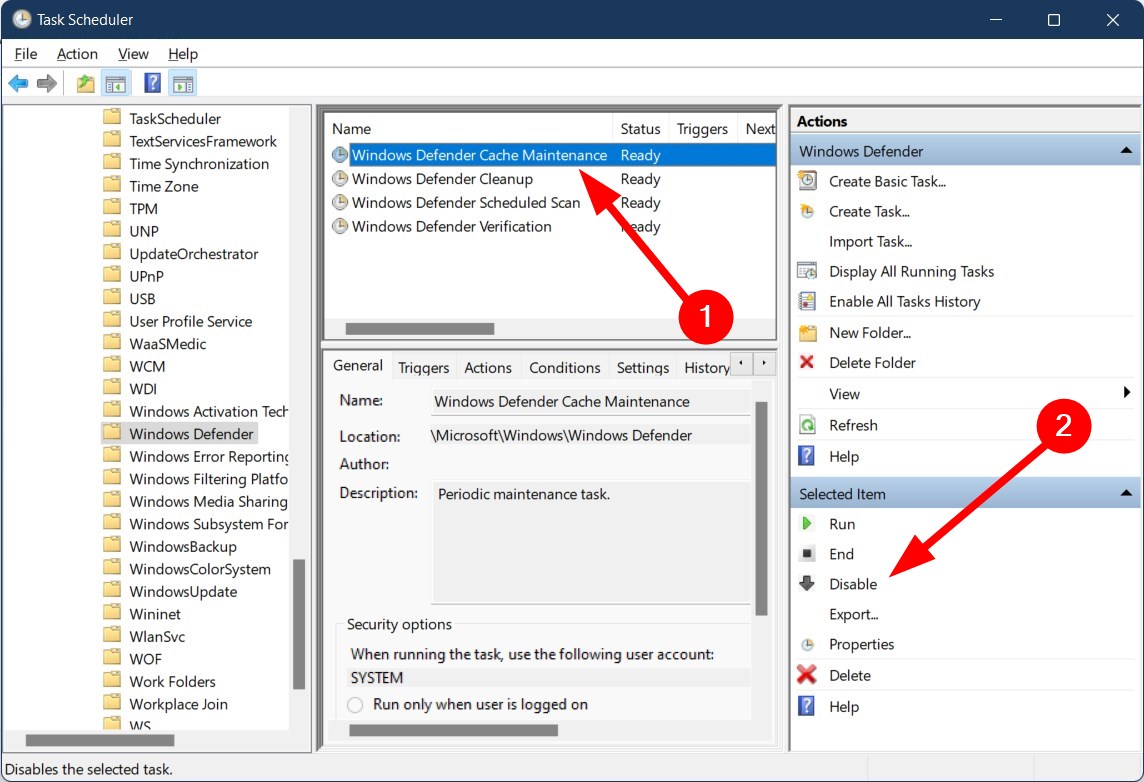
Task: Click the Back arrow toolbar icon
Action: click(x=18, y=83)
